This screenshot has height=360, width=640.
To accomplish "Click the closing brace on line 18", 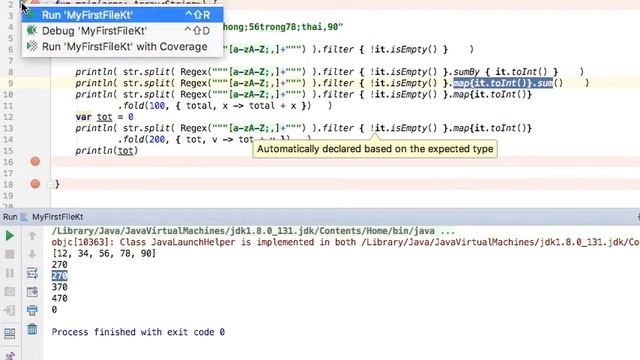I will click(x=57, y=184).
